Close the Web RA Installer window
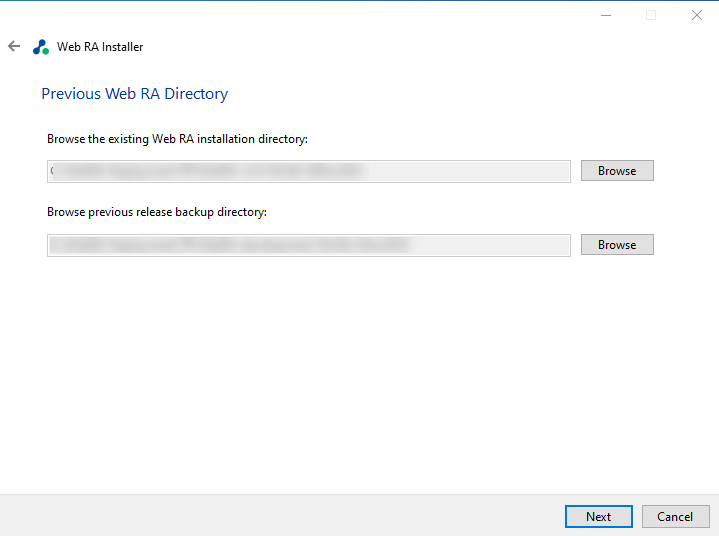The image size is (719, 536). click(696, 15)
